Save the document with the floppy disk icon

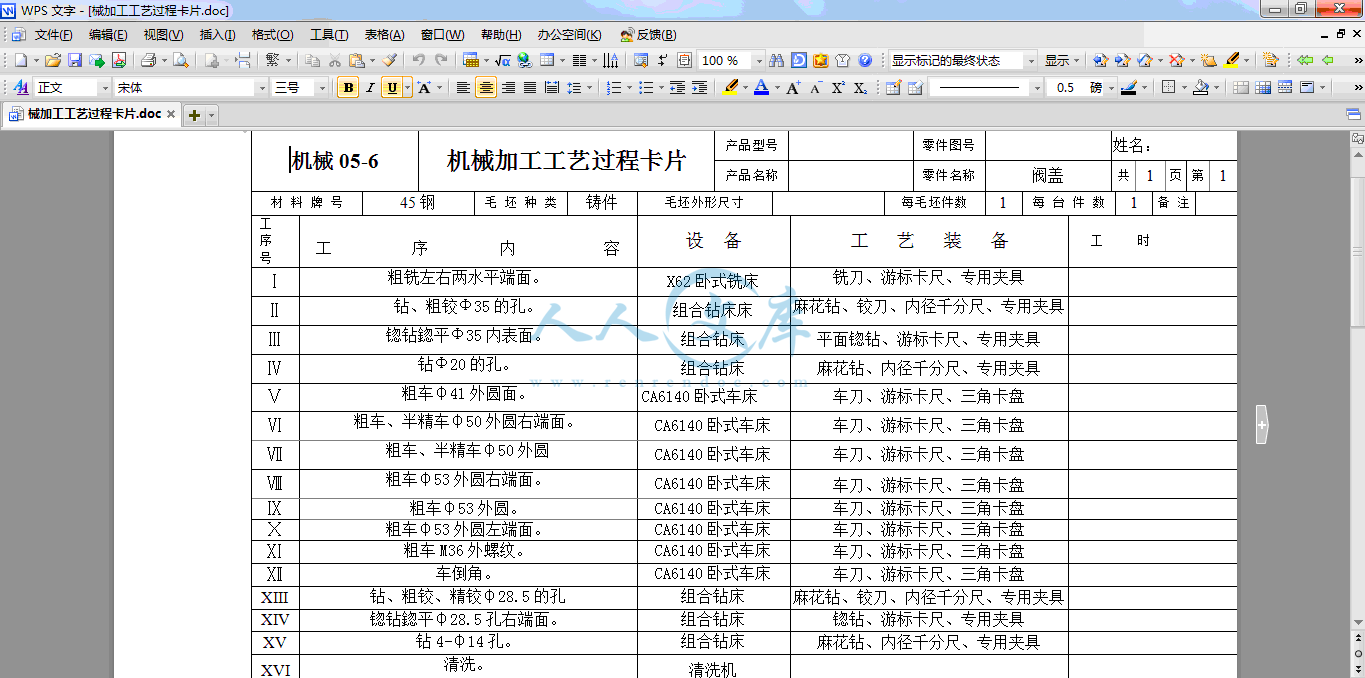[75, 61]
